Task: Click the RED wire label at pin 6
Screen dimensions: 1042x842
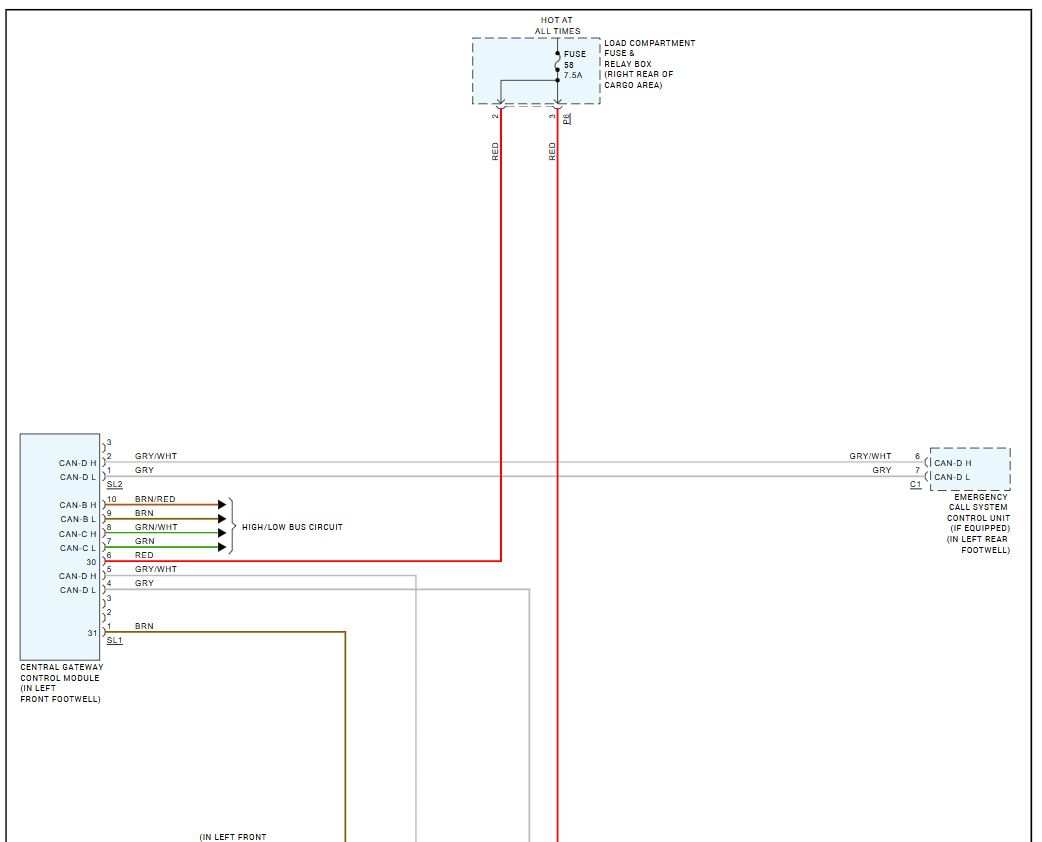Action: point(144,555)
